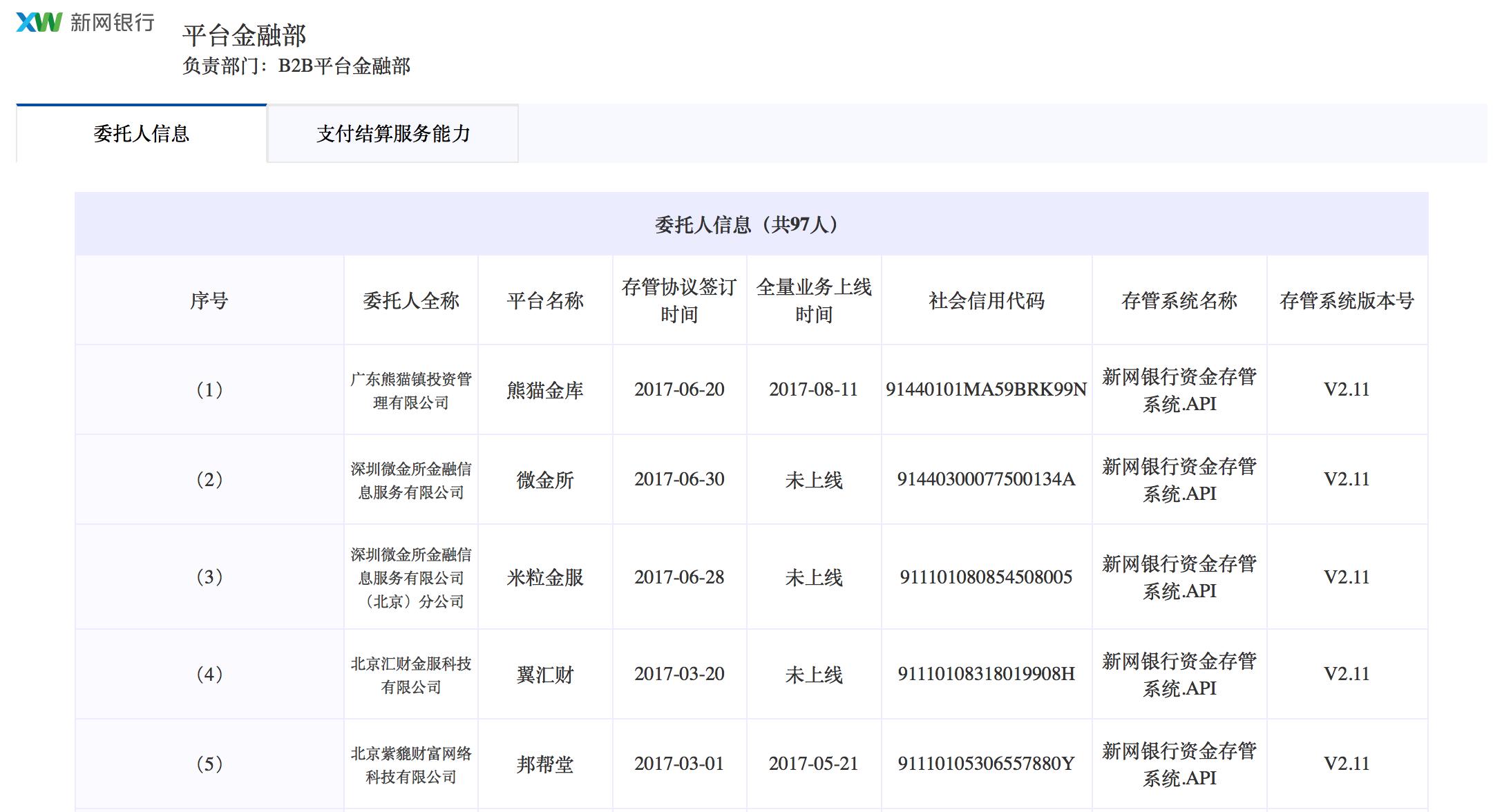
Task: Click the 存管系统版本号 column header
Action: (x=1347, y=300)
